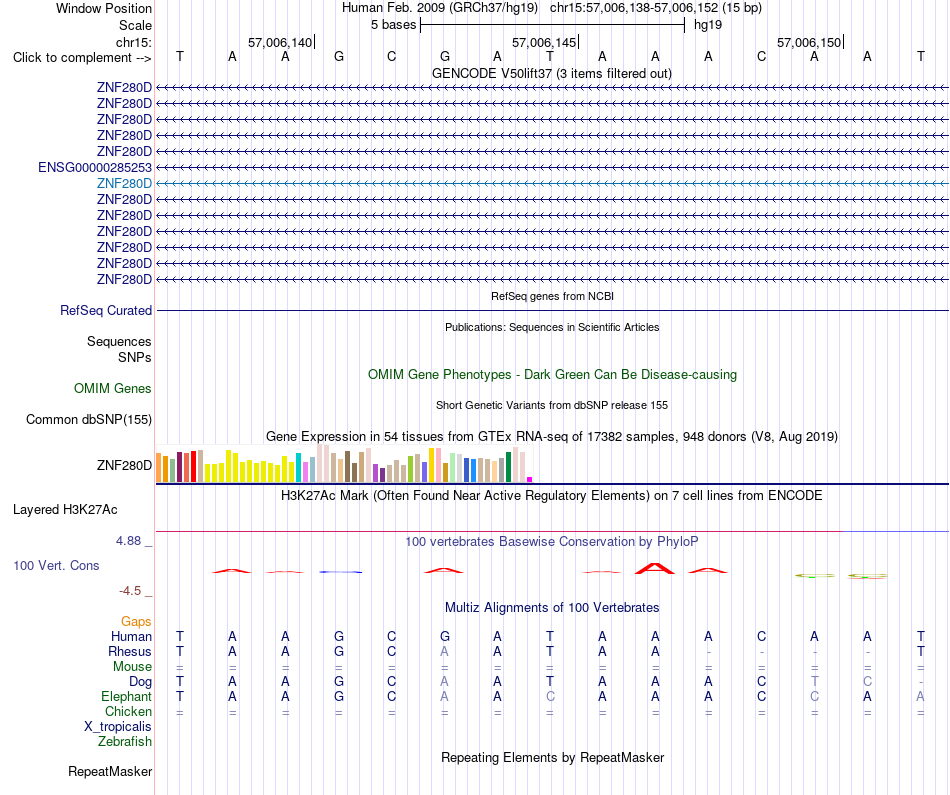Select the Scale track label
This screenshot has height=795, width=950.
(x=135, y=25)
